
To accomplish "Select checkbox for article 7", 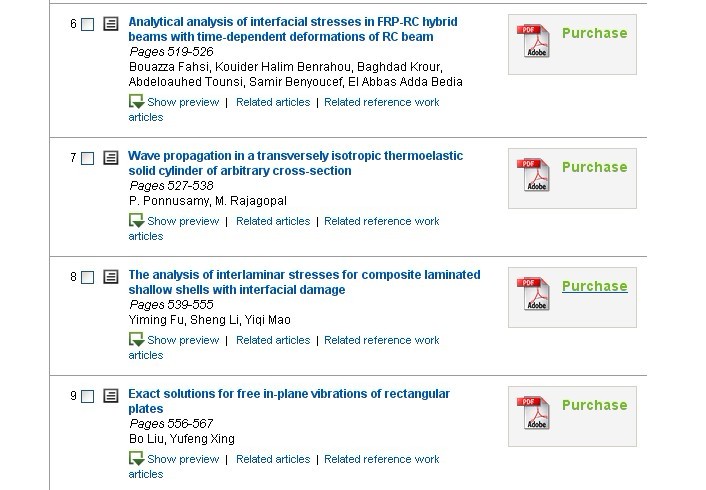I will (88, 159).
